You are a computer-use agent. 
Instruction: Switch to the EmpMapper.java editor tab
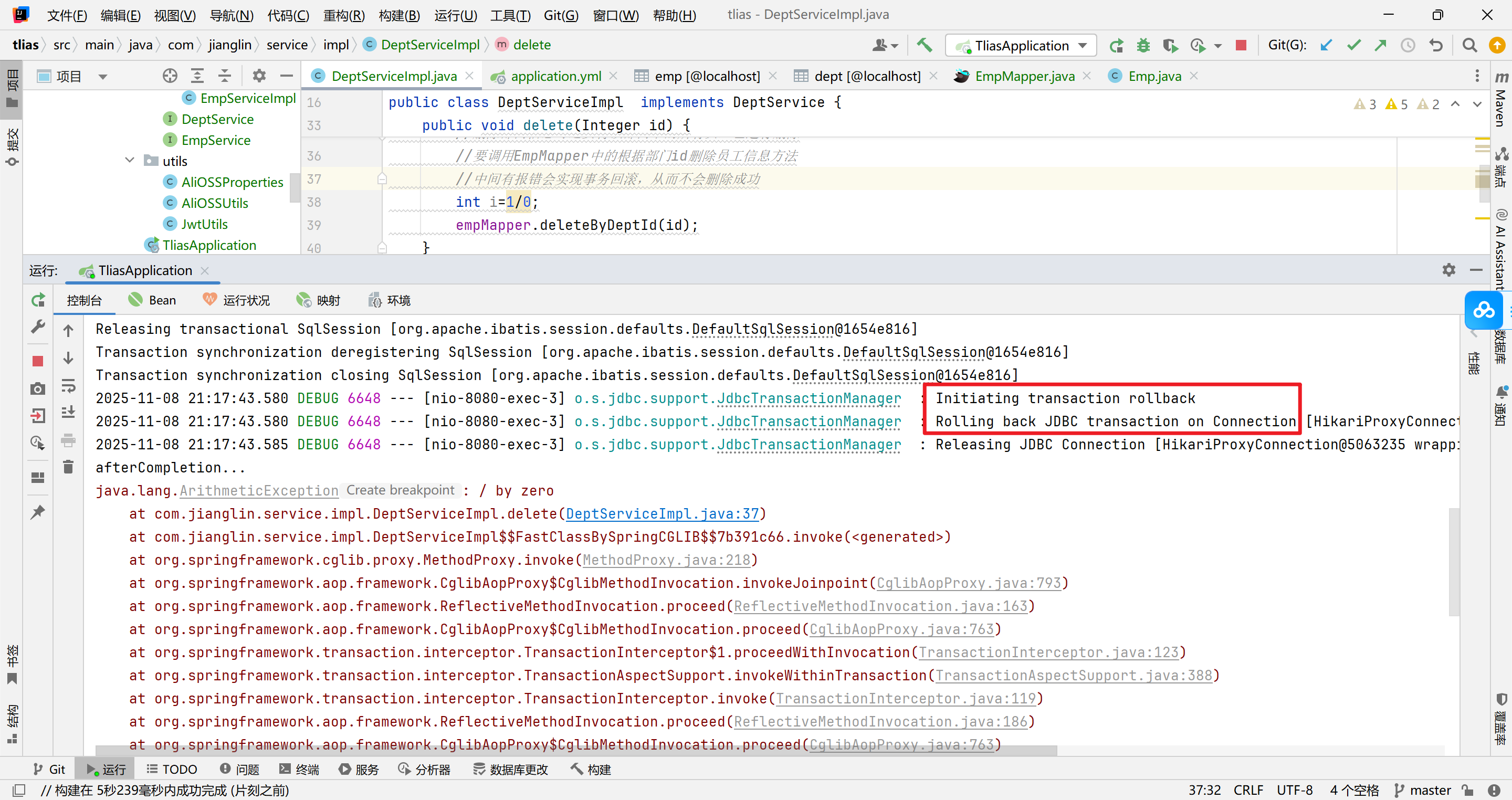coord(1024,76)
